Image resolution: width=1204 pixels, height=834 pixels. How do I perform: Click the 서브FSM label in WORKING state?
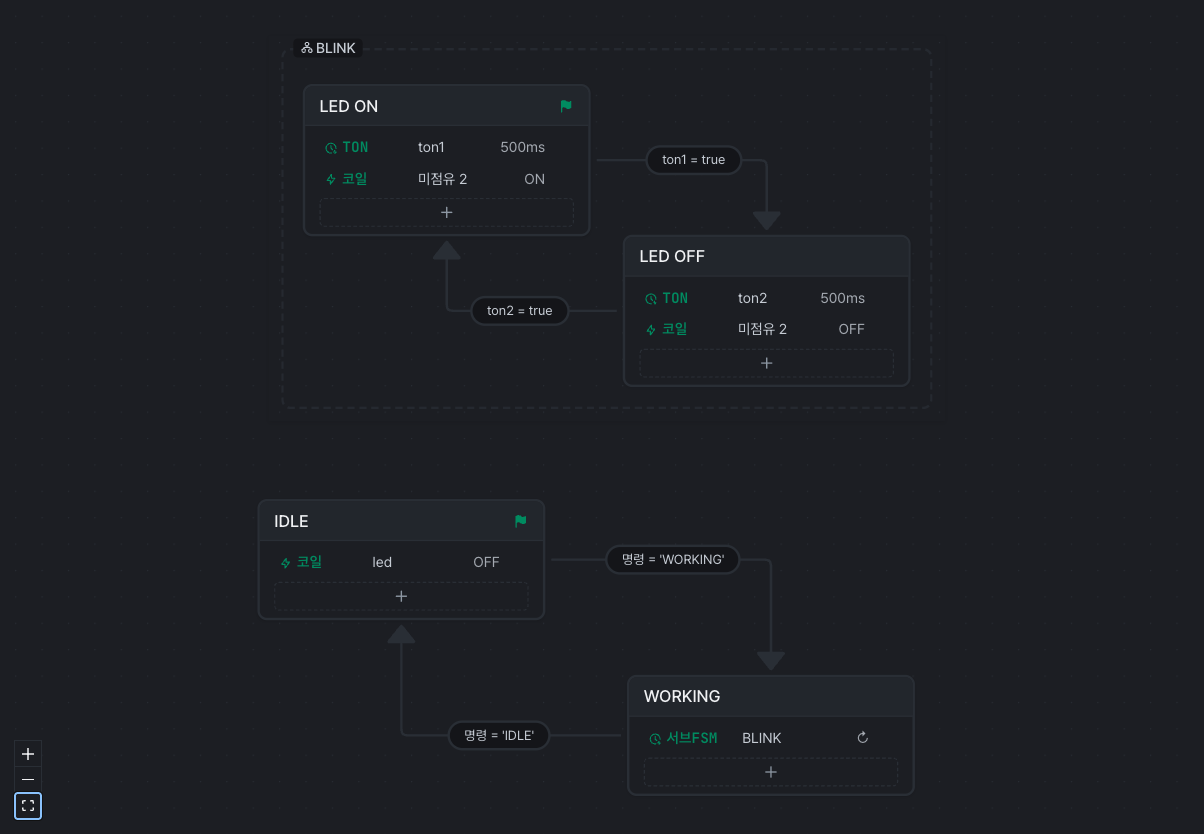pos(692,738)
